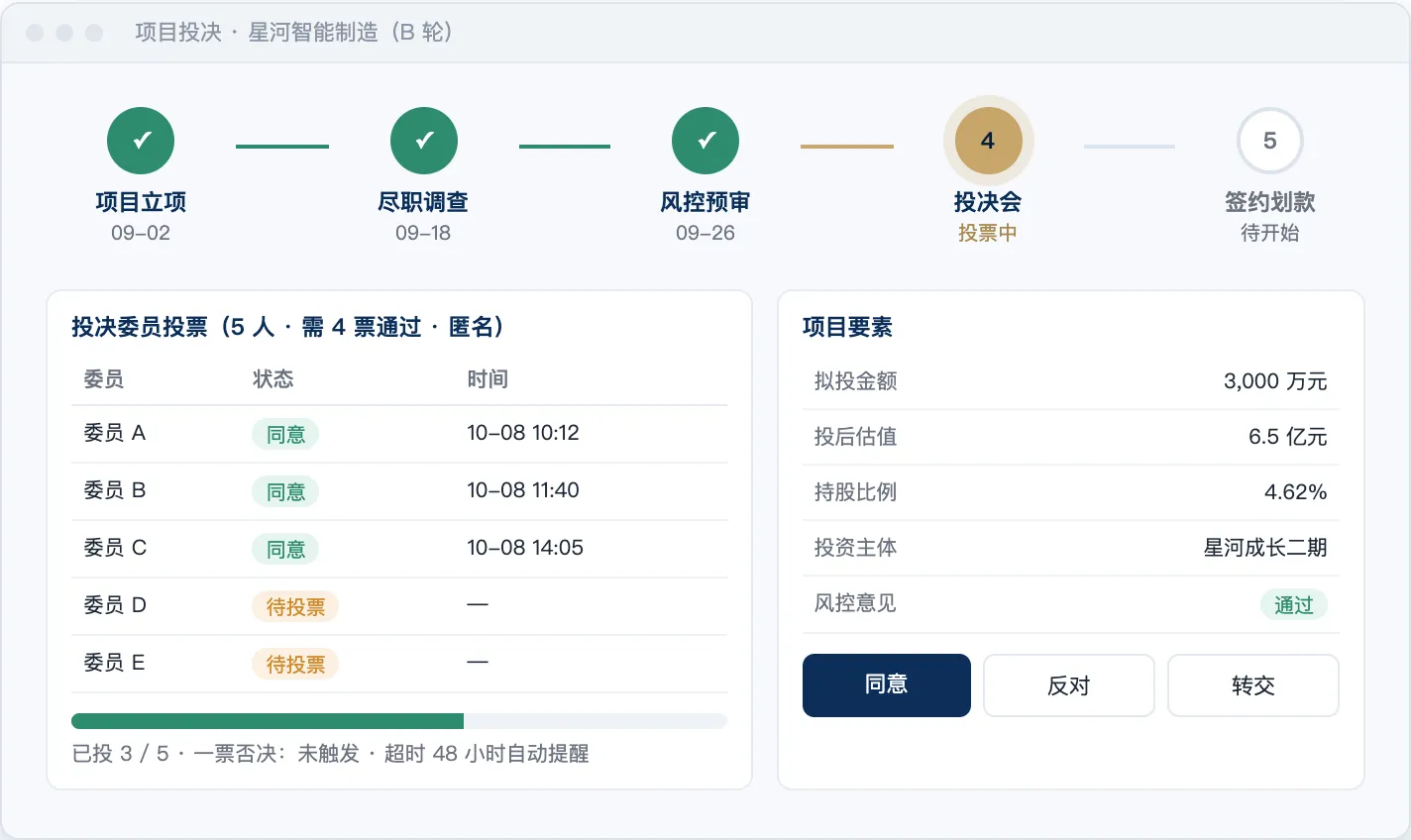
Task: Click the 待开始 status text
Action: pos(1269,233)
